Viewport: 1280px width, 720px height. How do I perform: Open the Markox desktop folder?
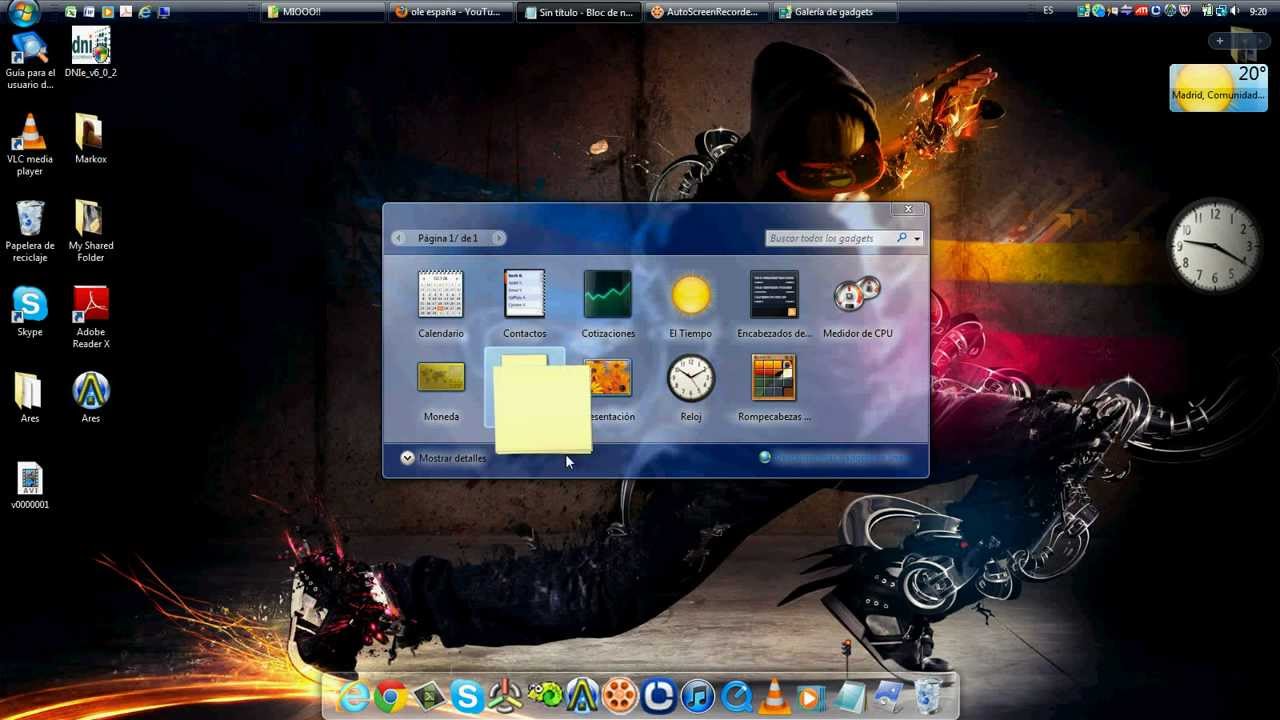coord(90,139)
